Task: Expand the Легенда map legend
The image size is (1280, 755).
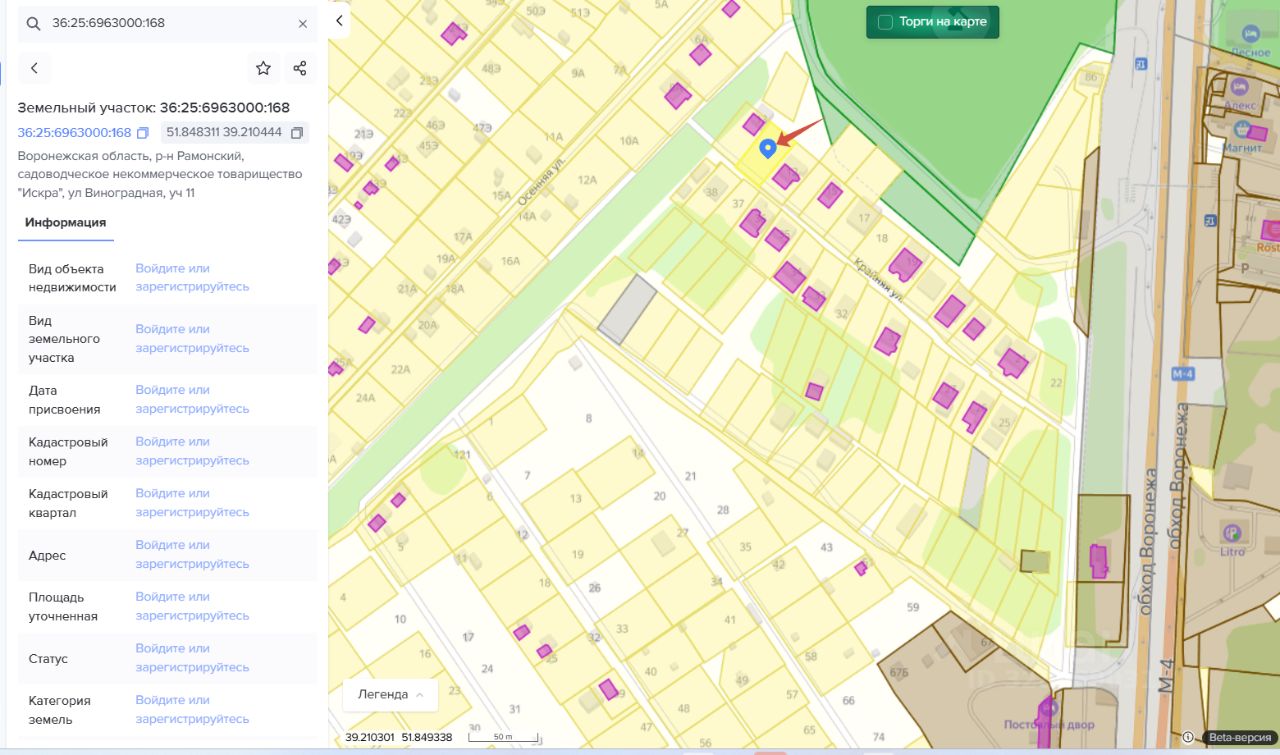Action: pyautogui.click(x=390, y=695)
